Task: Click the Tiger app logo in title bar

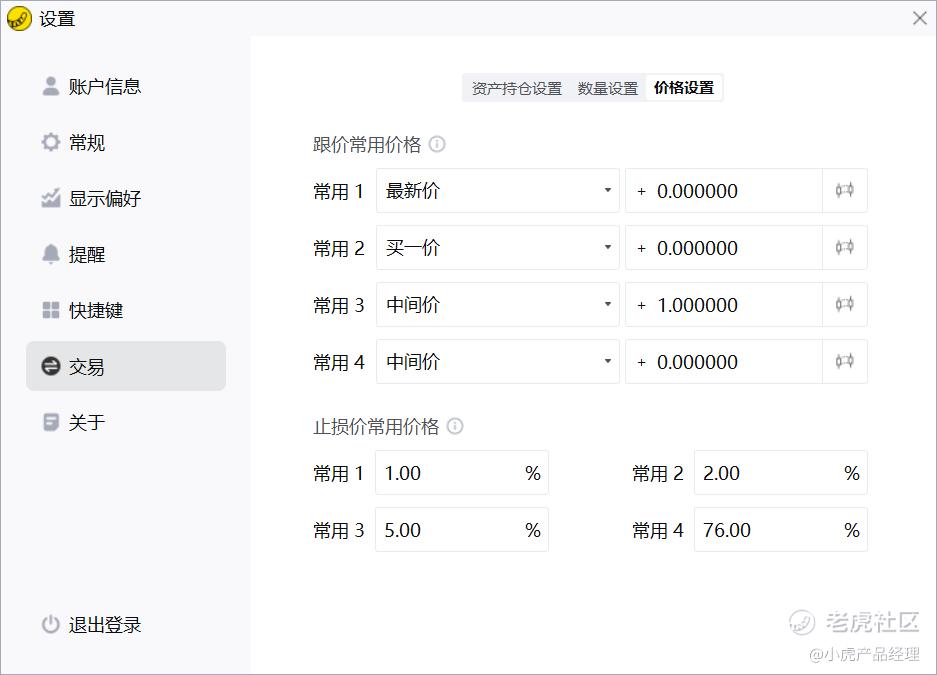Action: (19, 19)
